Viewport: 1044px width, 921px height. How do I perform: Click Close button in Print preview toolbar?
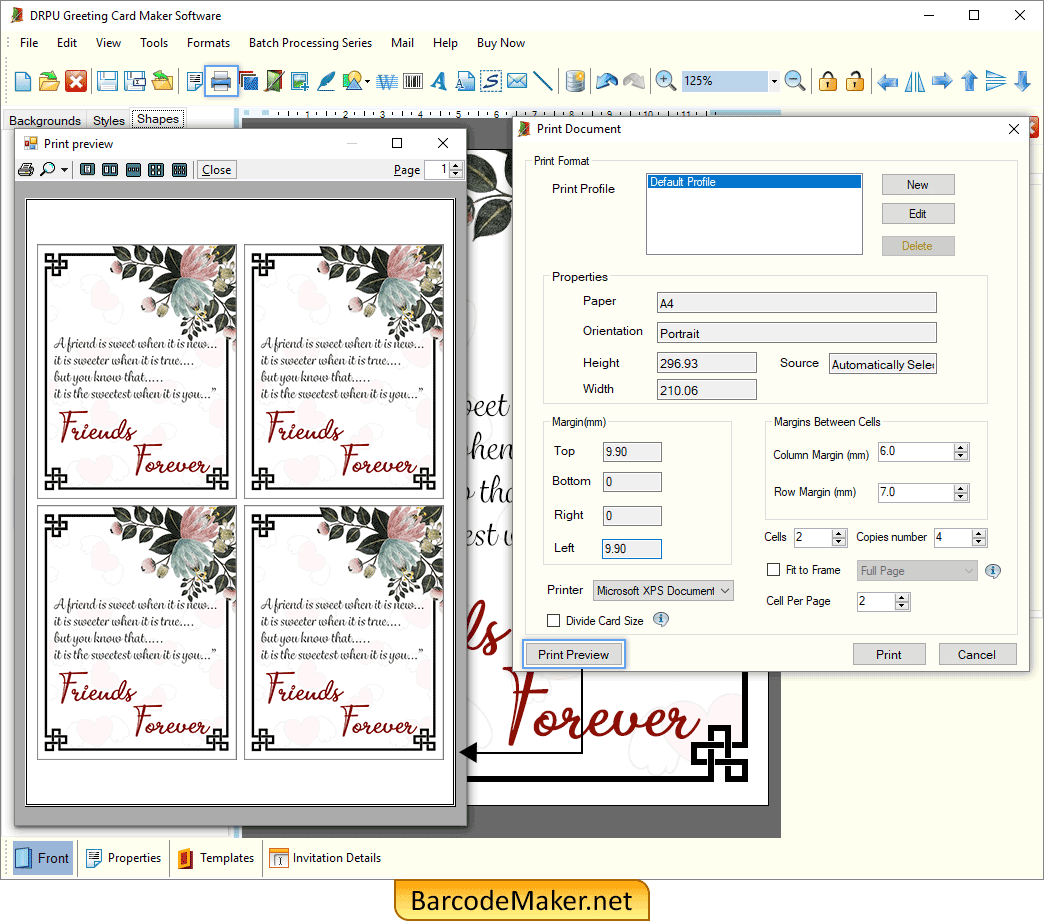click(x=216, y=170)
